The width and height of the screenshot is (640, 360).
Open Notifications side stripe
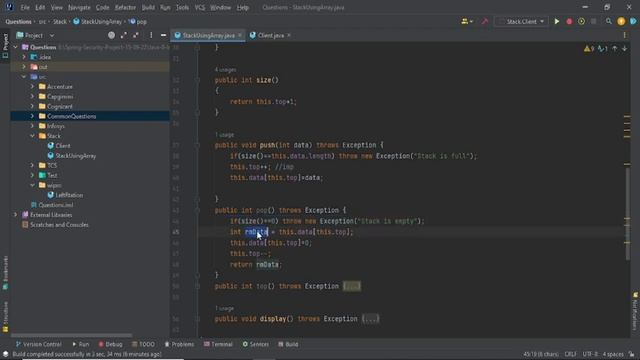coord(635,311)
